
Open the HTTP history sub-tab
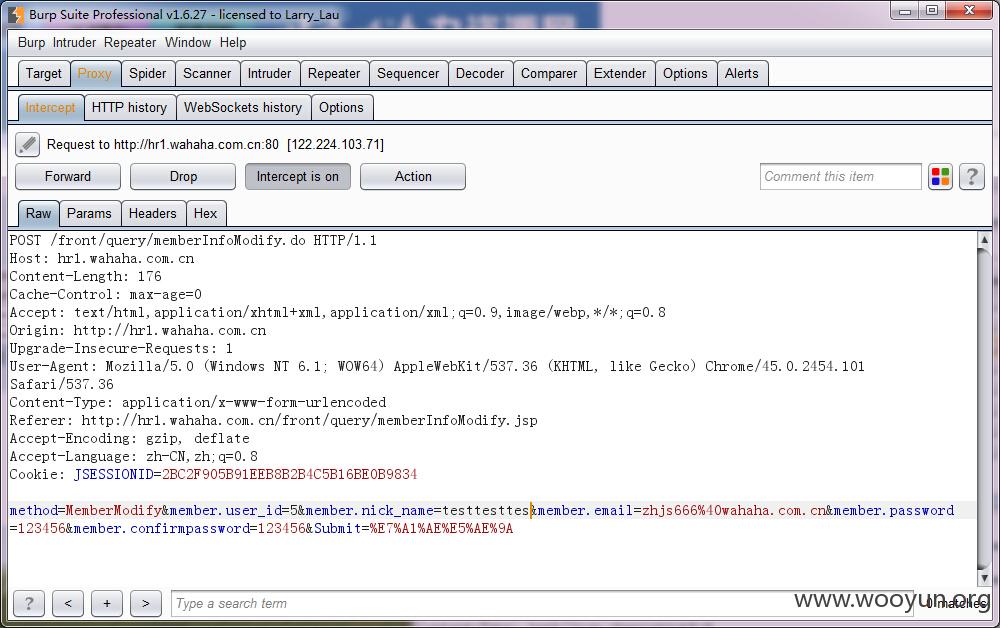pos(129,107)
